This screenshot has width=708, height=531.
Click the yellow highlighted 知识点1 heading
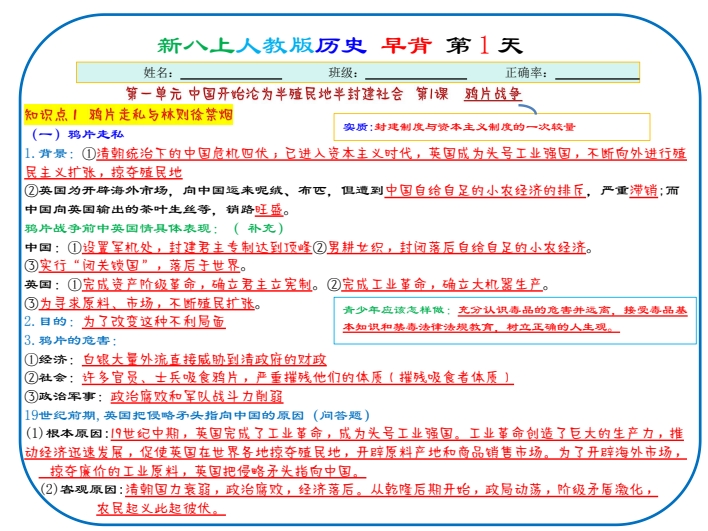(x=128, y=114)
